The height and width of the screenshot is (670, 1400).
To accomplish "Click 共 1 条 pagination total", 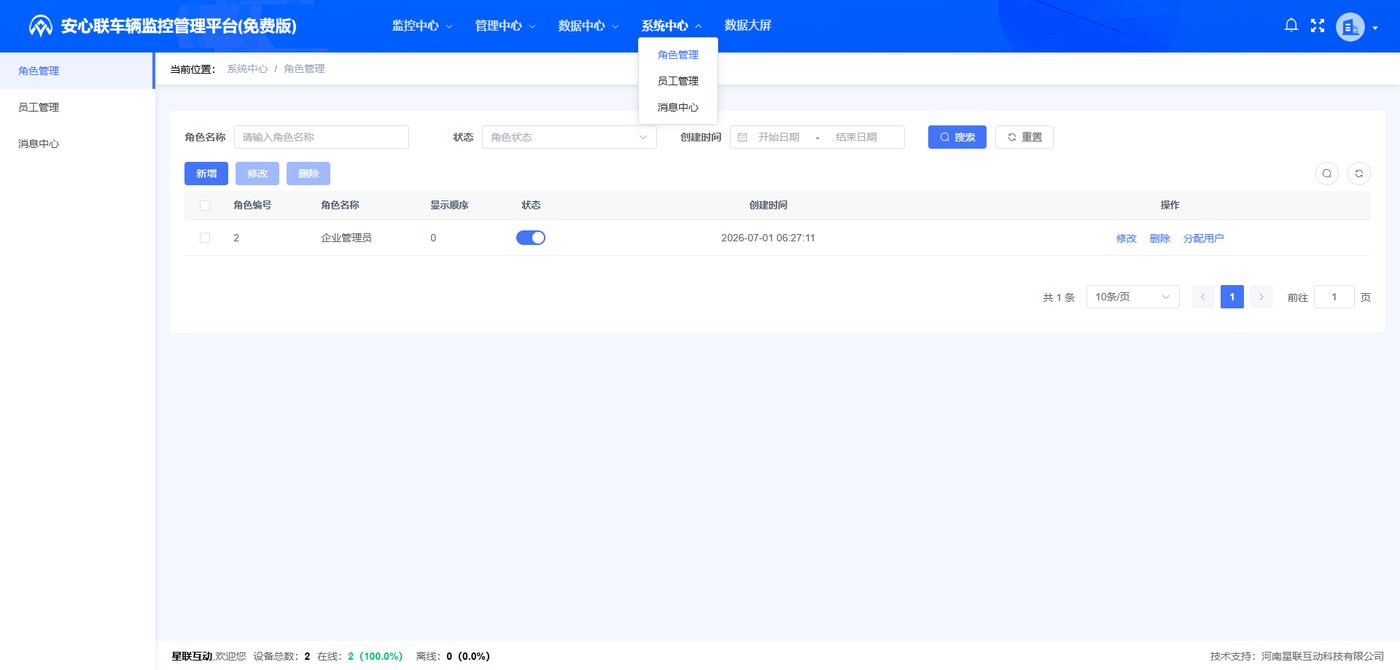I will [x=1058, y=297].
